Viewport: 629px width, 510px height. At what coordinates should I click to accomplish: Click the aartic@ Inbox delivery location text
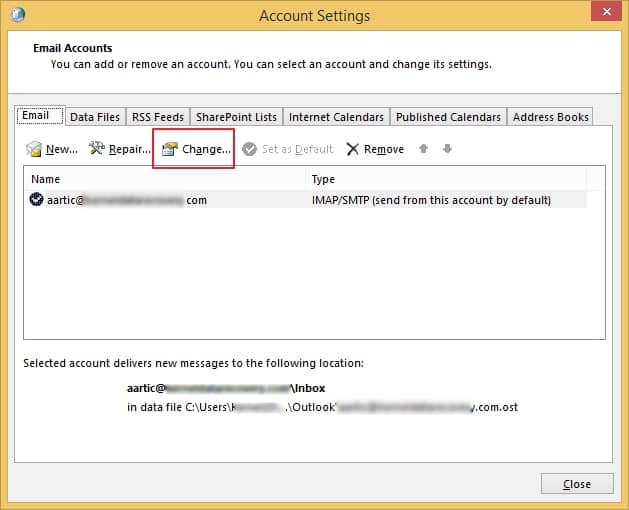pos(226,388)
